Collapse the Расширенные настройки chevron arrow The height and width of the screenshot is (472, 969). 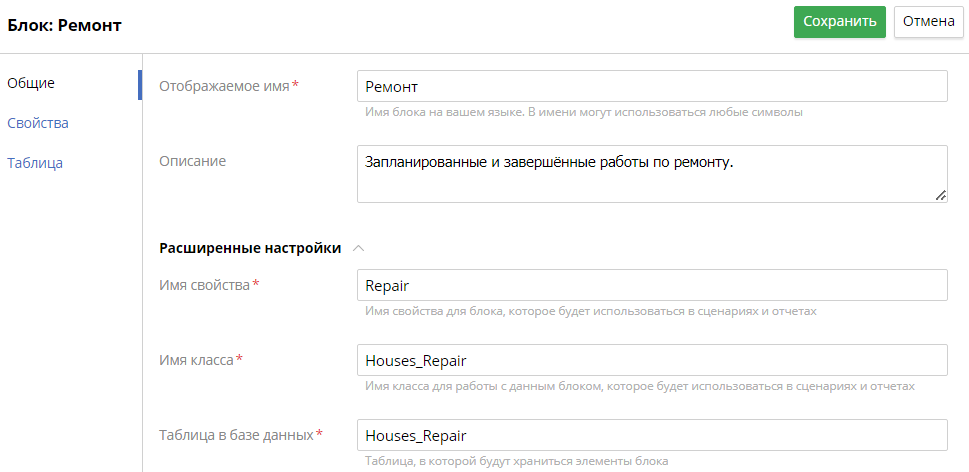(359, 248)
